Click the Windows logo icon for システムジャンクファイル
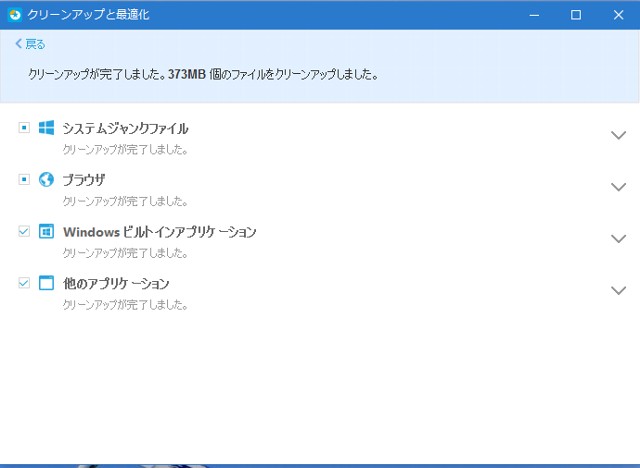 click(46, 128)
